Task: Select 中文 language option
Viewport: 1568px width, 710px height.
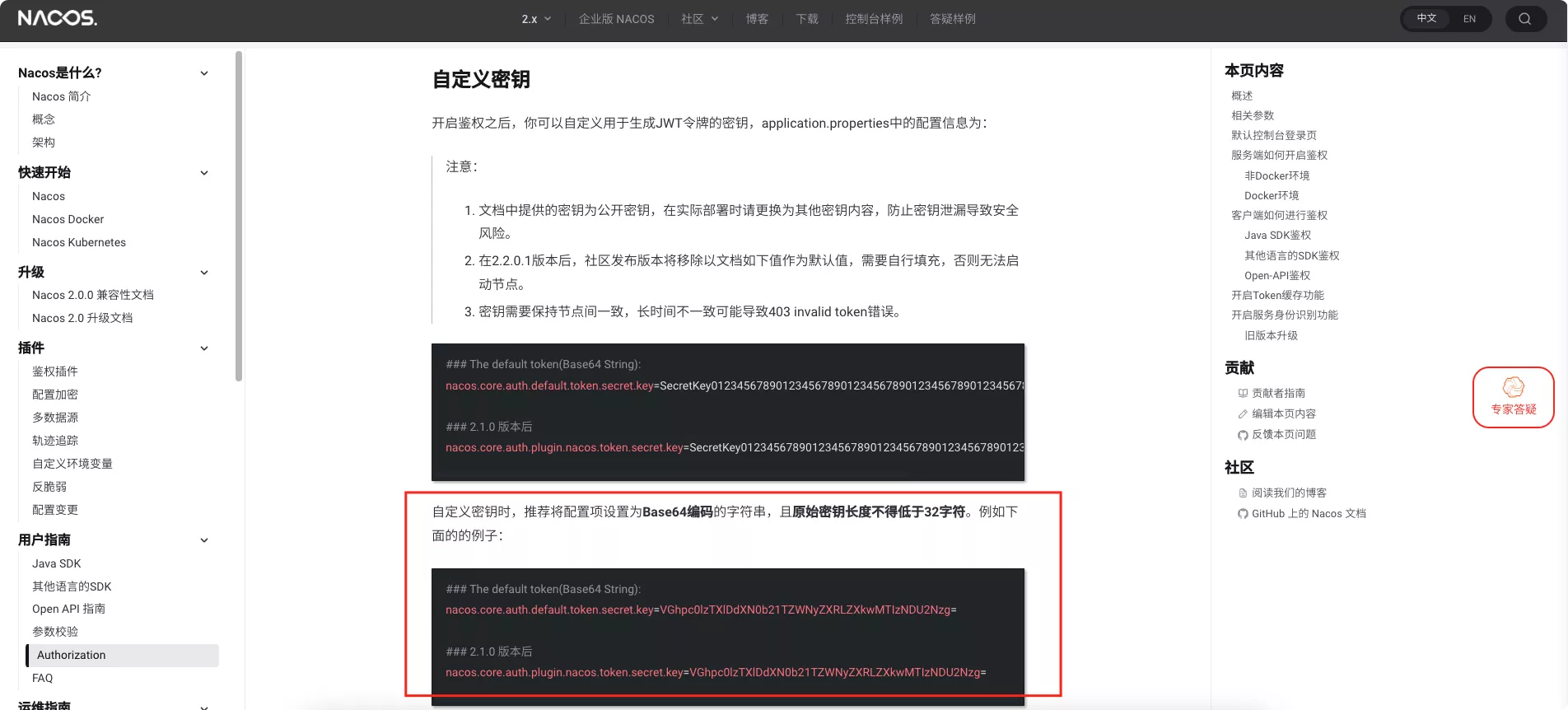Action: point(1426,19)
